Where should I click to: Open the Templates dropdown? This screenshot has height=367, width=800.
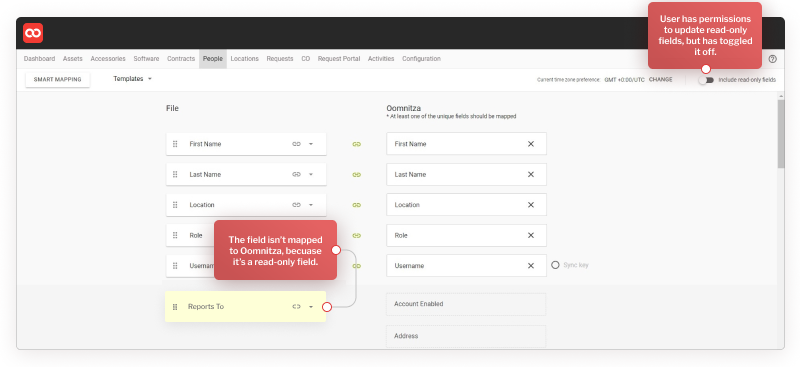point(133,79)
